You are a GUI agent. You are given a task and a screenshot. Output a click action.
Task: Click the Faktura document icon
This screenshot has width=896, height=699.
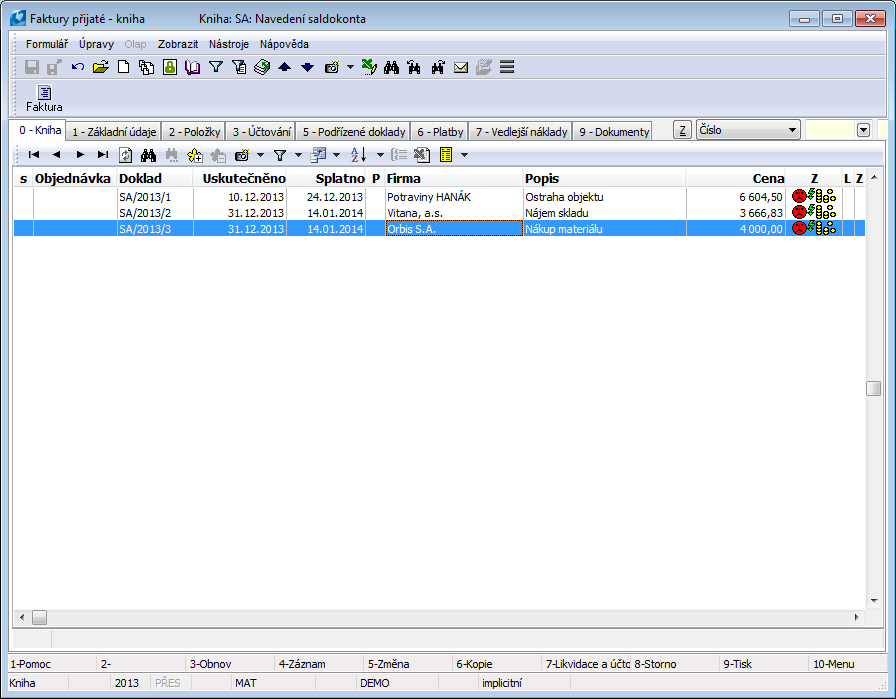click(44, 94)
